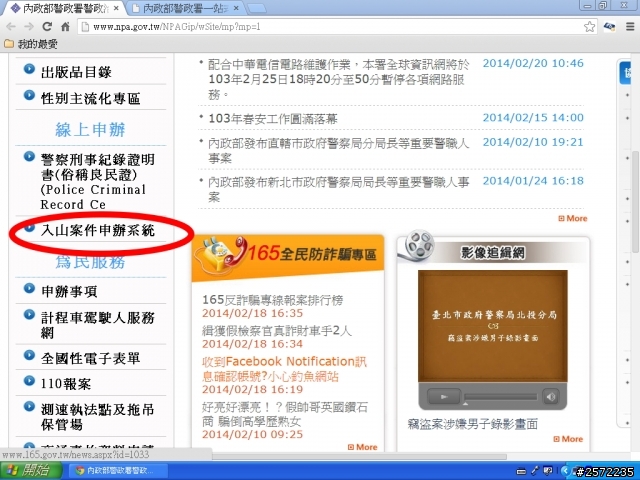Click the date 2014/02/15 14:00
Viewport: 640px width, 480px height.
click(x=533, y=118)
